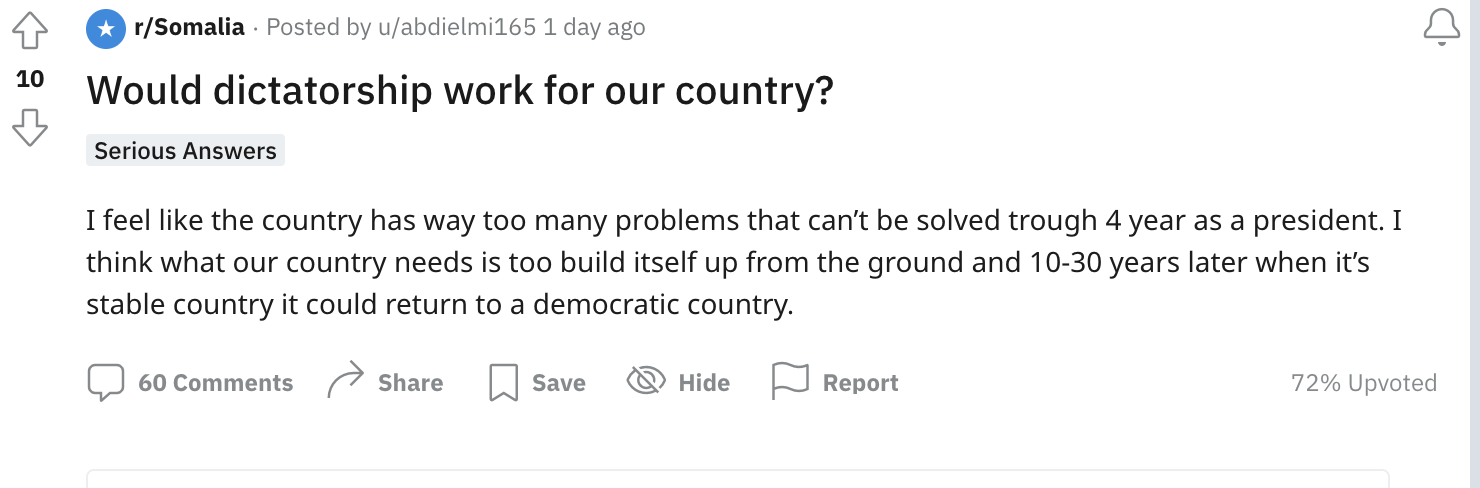The width and height of the screenshot is (1480, 488).
Task: Click the vote score number 10
Action: click(x=30, y=79)
